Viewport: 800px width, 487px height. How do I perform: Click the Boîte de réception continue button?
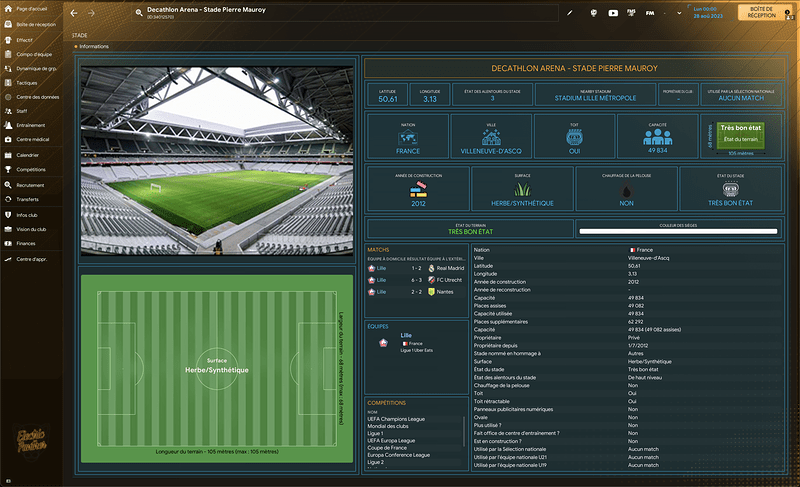click(x=762, y=12)
